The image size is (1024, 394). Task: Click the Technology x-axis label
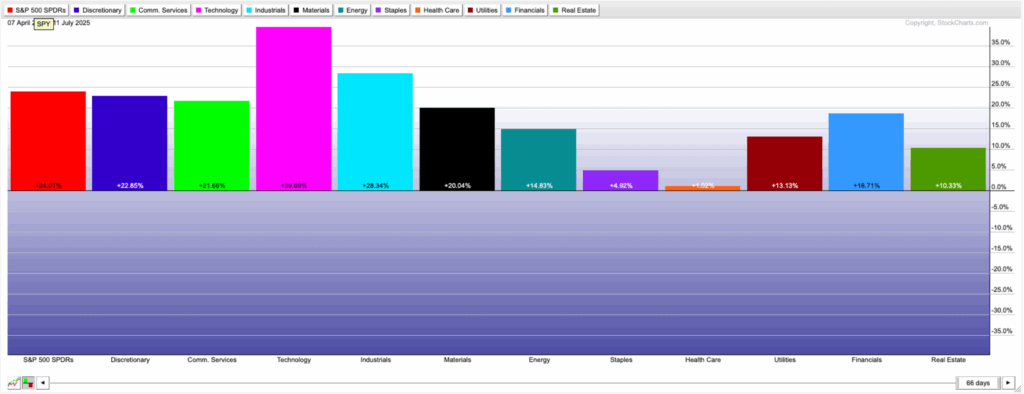tap(293, 360)
